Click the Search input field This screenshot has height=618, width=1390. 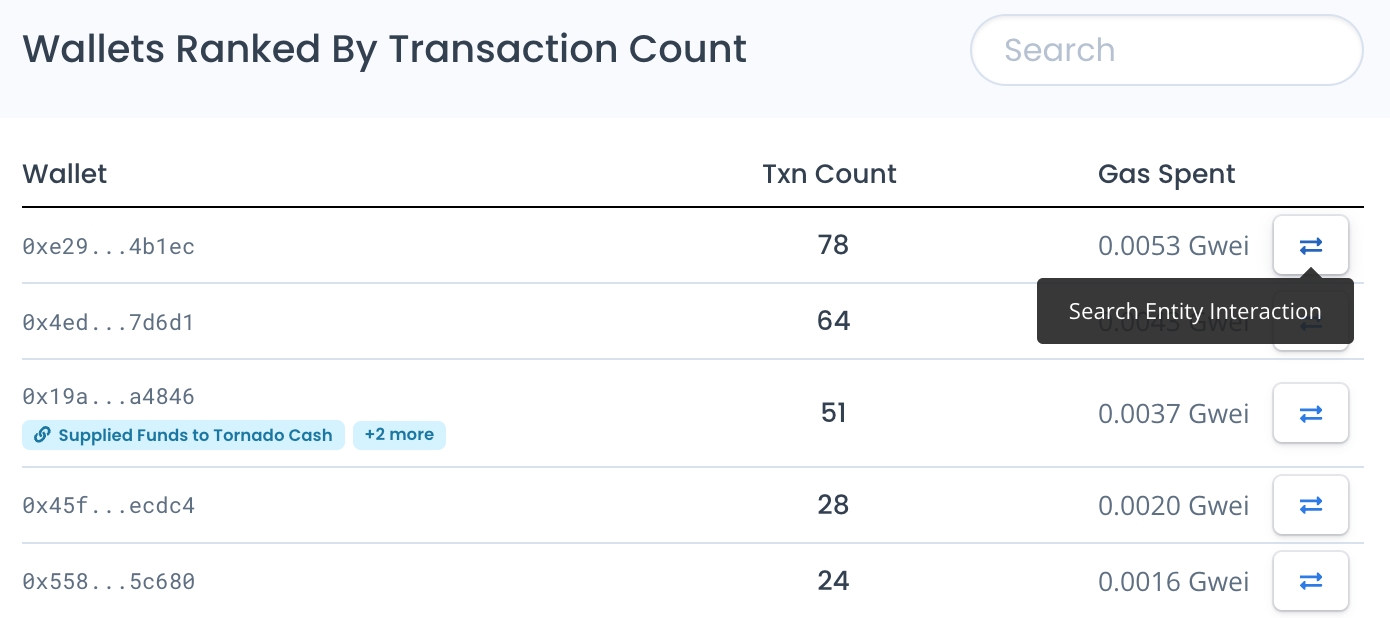[1166, 50]
